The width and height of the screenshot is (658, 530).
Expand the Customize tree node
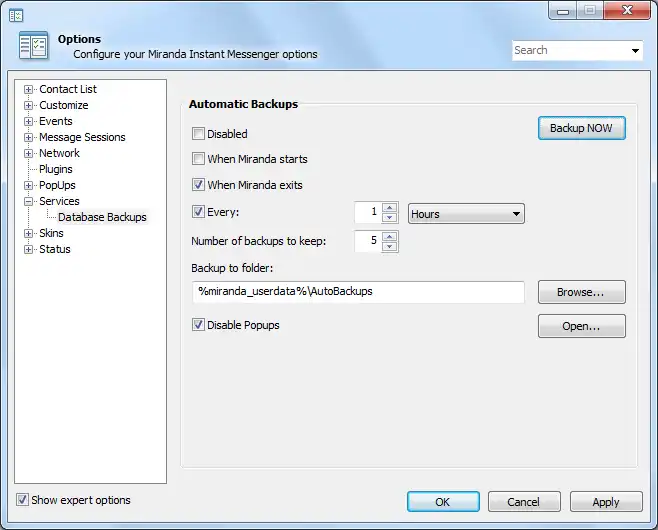tap(28, 105)
